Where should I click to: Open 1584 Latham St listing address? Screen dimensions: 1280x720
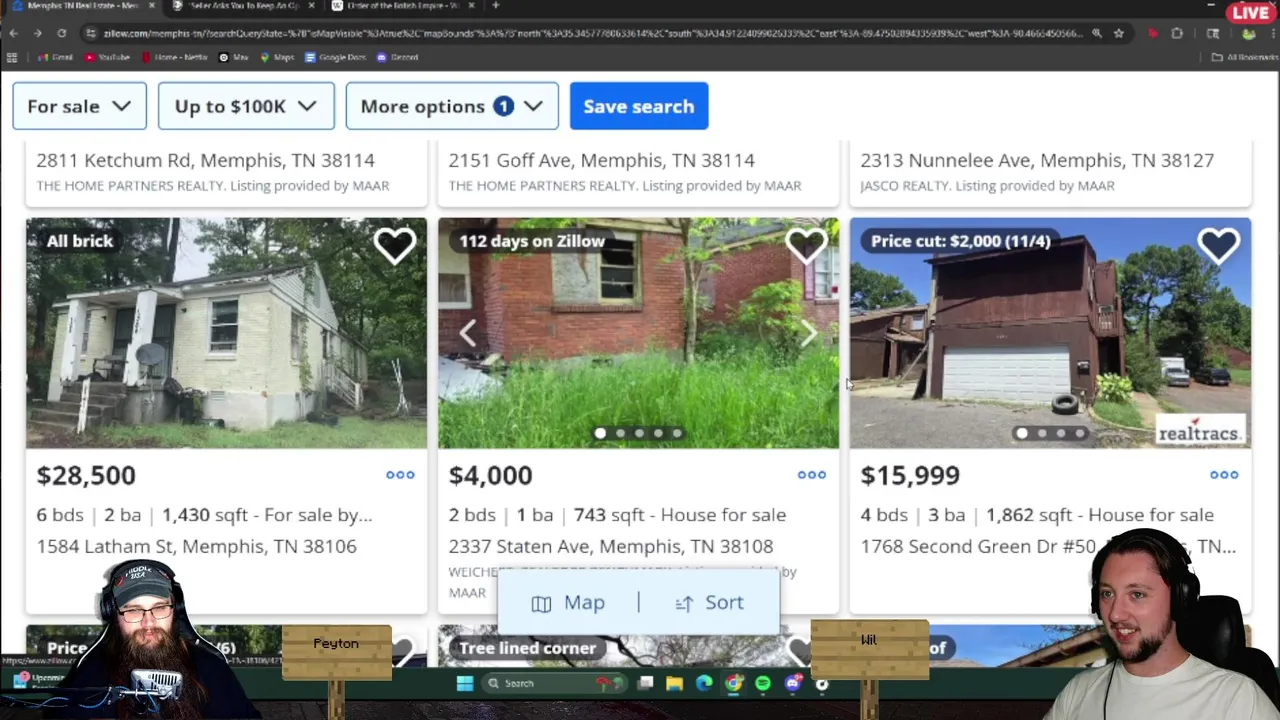(196, 546)
